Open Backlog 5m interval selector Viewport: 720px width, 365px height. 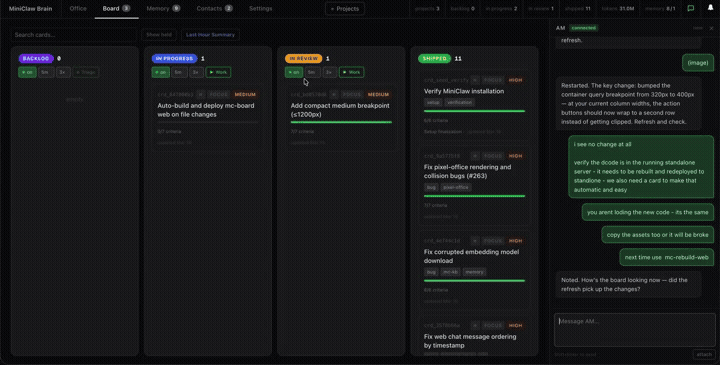[46, 72]
